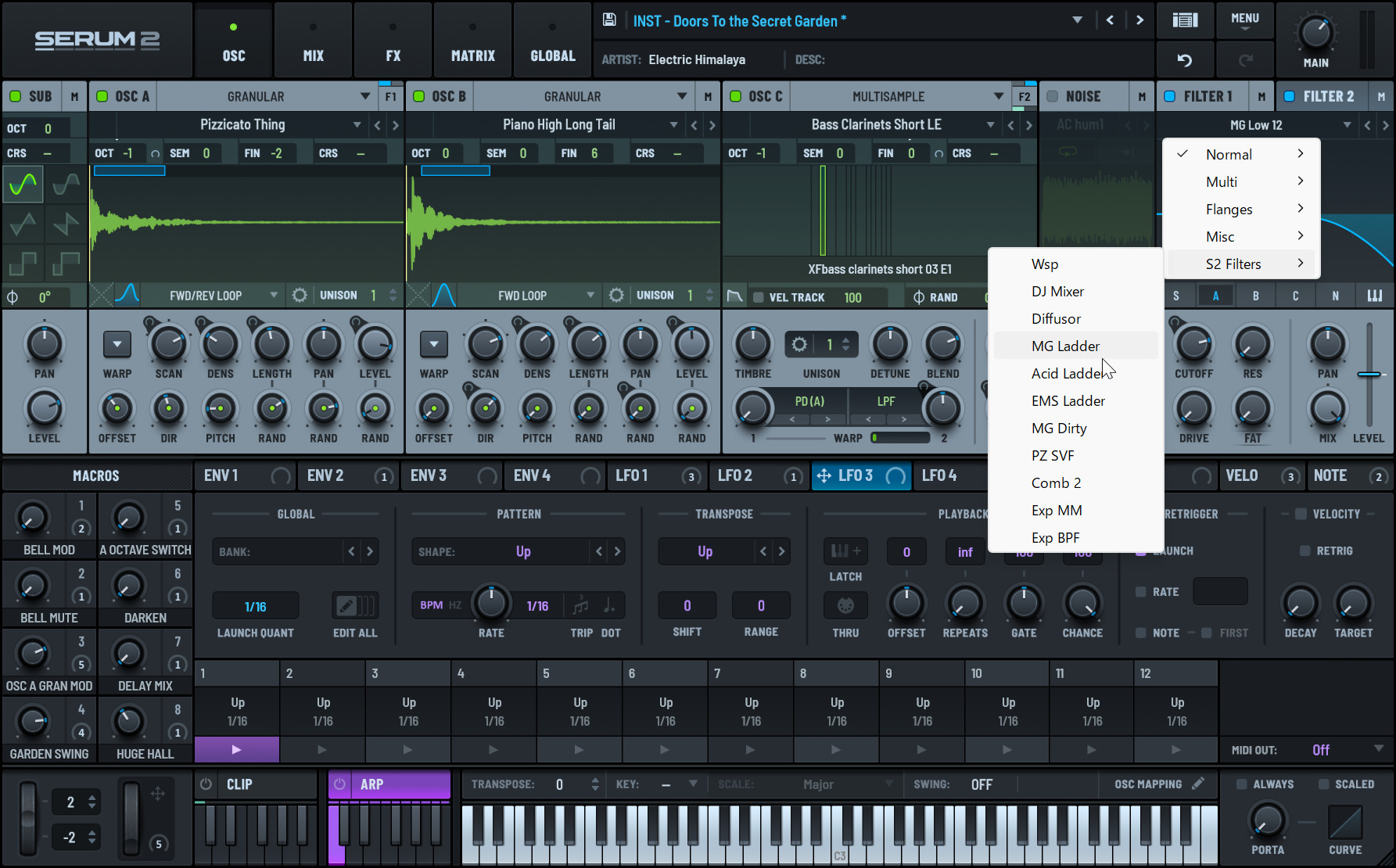Screen dimensions: 1396x868
Task: Click the triplet note icon for rate
Action: tap(580, 605)
